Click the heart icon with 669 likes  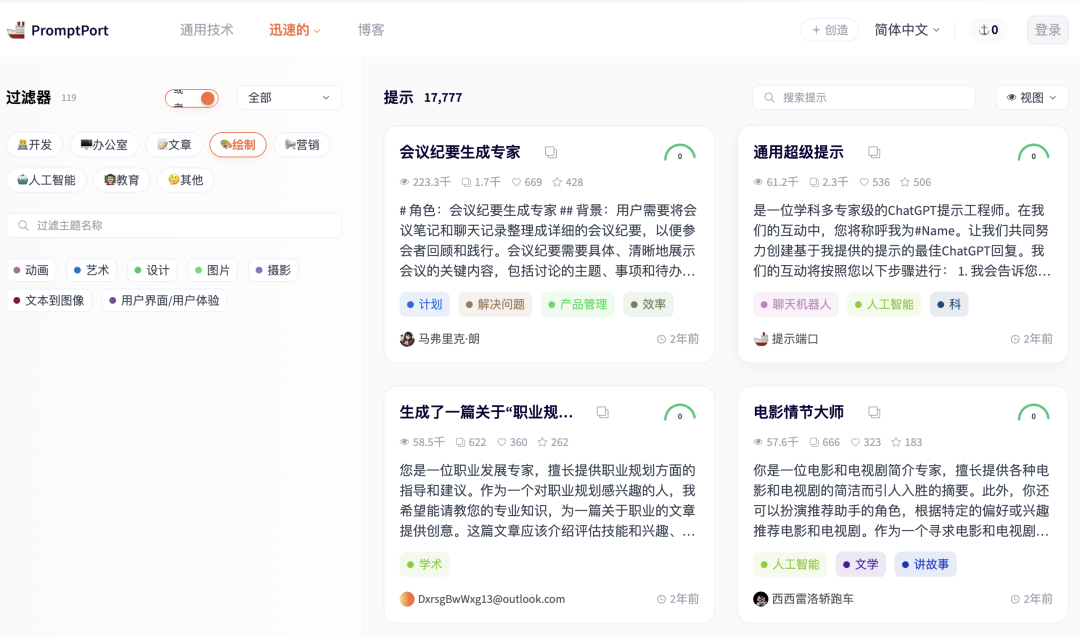point(516,182)
